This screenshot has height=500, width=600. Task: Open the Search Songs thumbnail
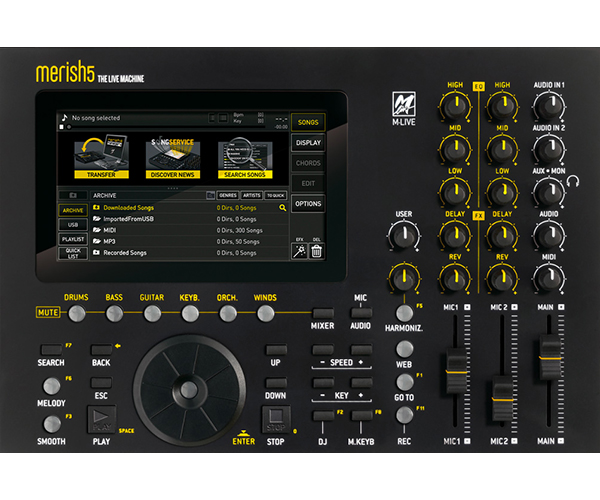coord(245,158)
